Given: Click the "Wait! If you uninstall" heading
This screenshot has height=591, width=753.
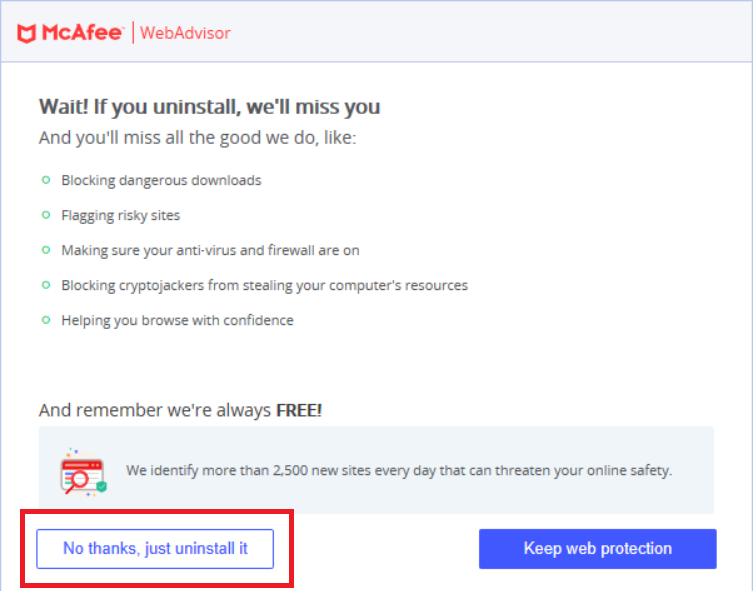Looking at the screenshot, I should pyautogui.click(x=209, y=107).
